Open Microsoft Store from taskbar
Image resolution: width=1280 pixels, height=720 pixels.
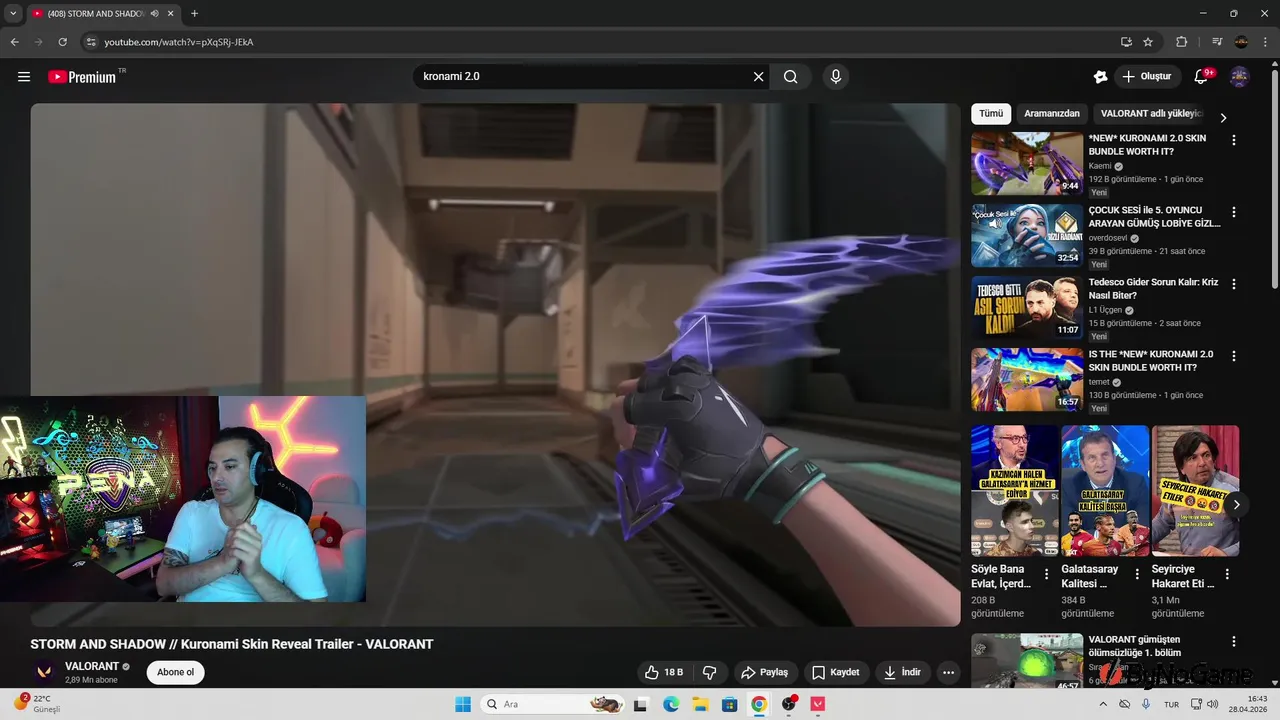pos(729,704)
